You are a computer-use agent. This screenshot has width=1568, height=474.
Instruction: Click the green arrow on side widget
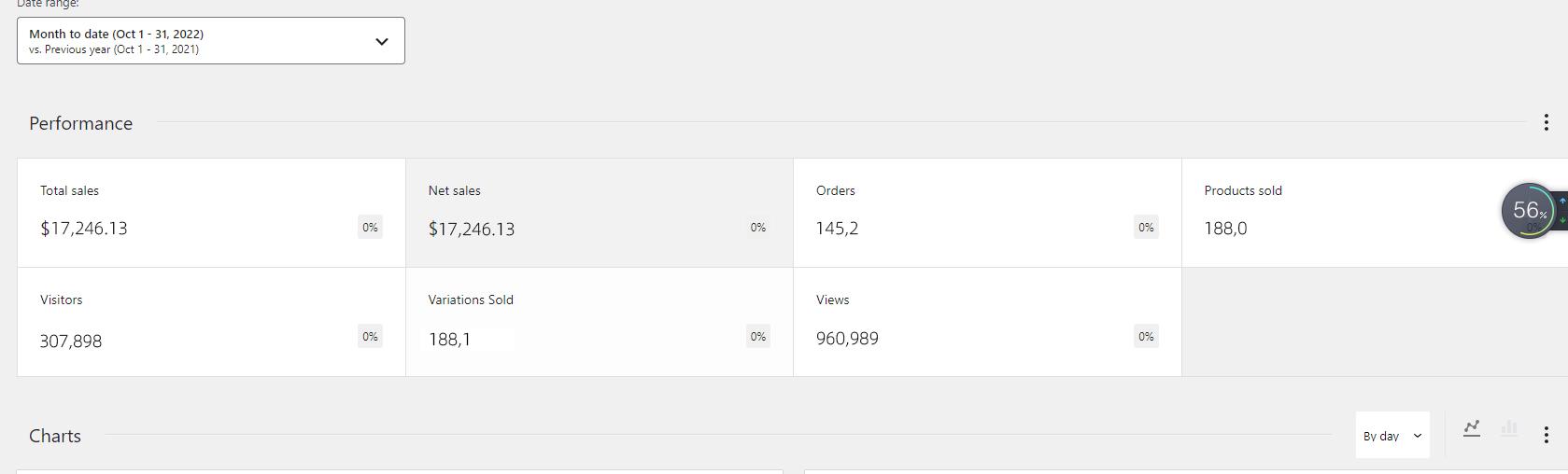tap(1562, 220)
